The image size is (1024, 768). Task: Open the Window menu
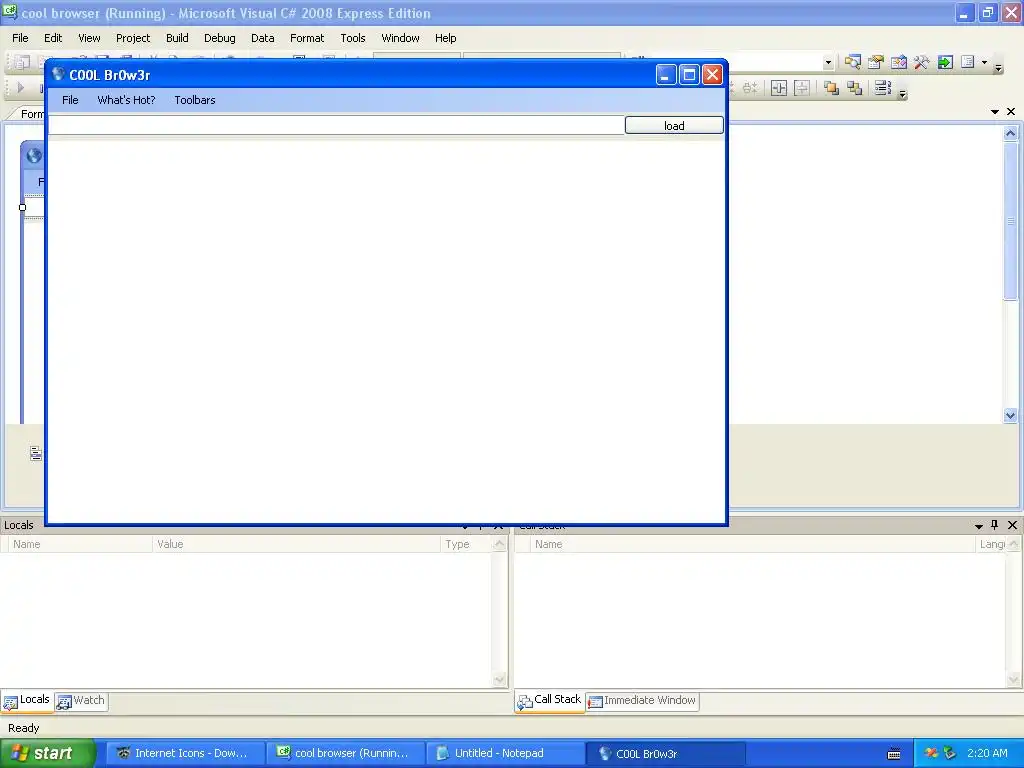pos(400,38)
